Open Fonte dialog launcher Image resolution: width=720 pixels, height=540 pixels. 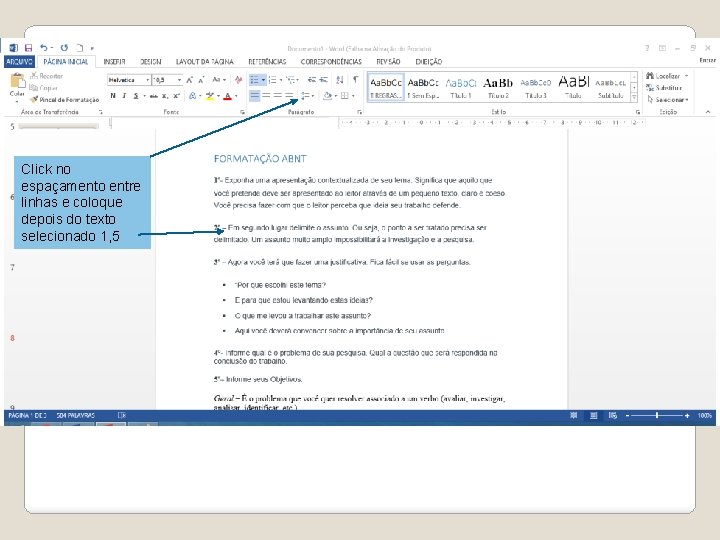[x=242, y=112]
